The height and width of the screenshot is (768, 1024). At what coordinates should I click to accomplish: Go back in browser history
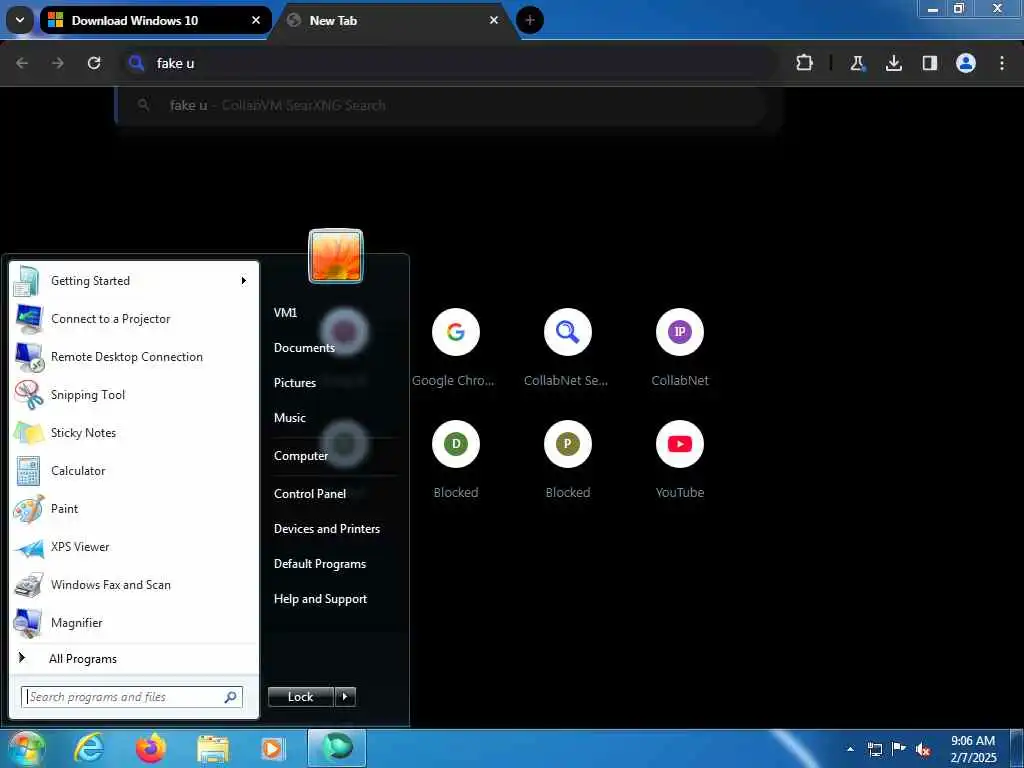[22, 63]
